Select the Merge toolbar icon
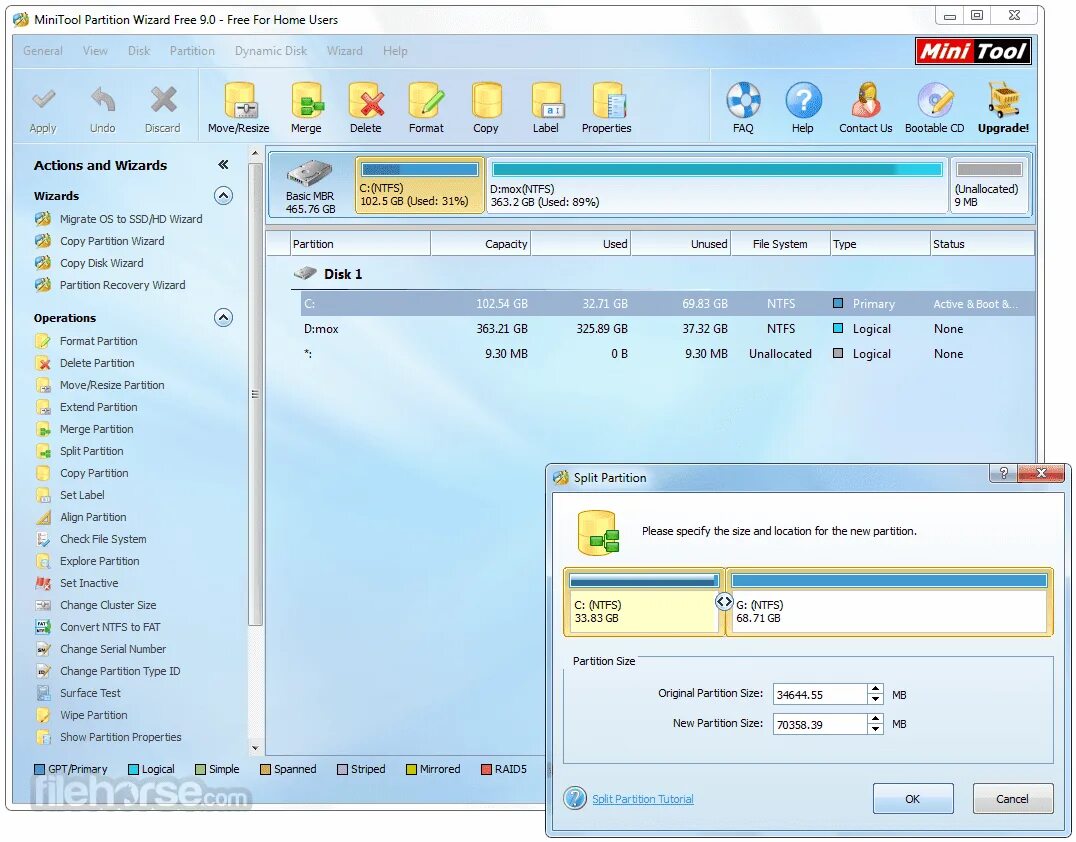This screenshot has height=842, width=1076. (306, 108)
